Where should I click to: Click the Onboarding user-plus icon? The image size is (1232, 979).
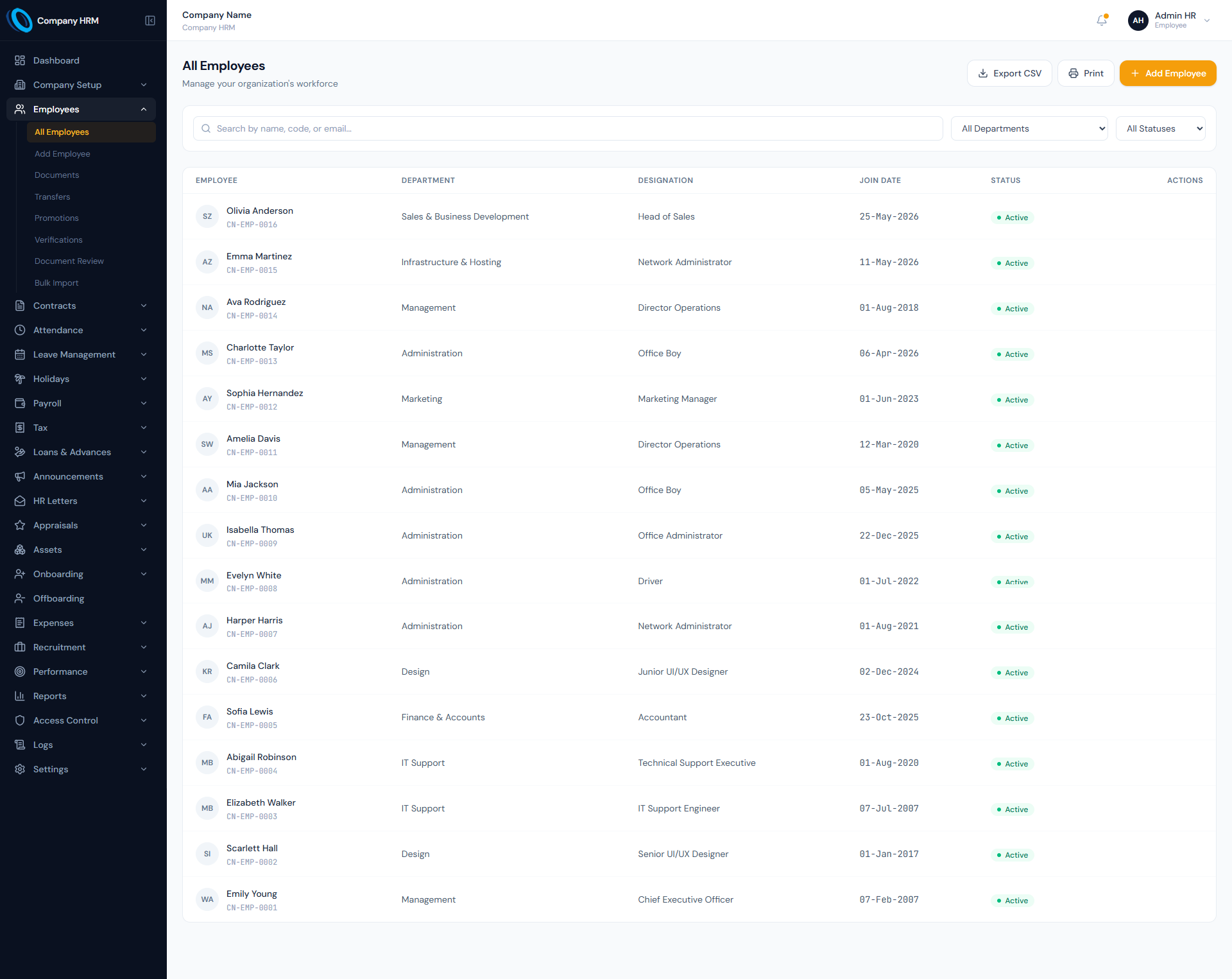click(20, 574)
